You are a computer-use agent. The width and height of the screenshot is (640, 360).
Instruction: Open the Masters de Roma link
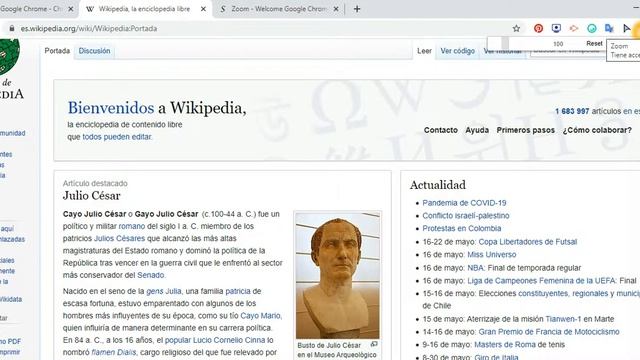[505, 344]
